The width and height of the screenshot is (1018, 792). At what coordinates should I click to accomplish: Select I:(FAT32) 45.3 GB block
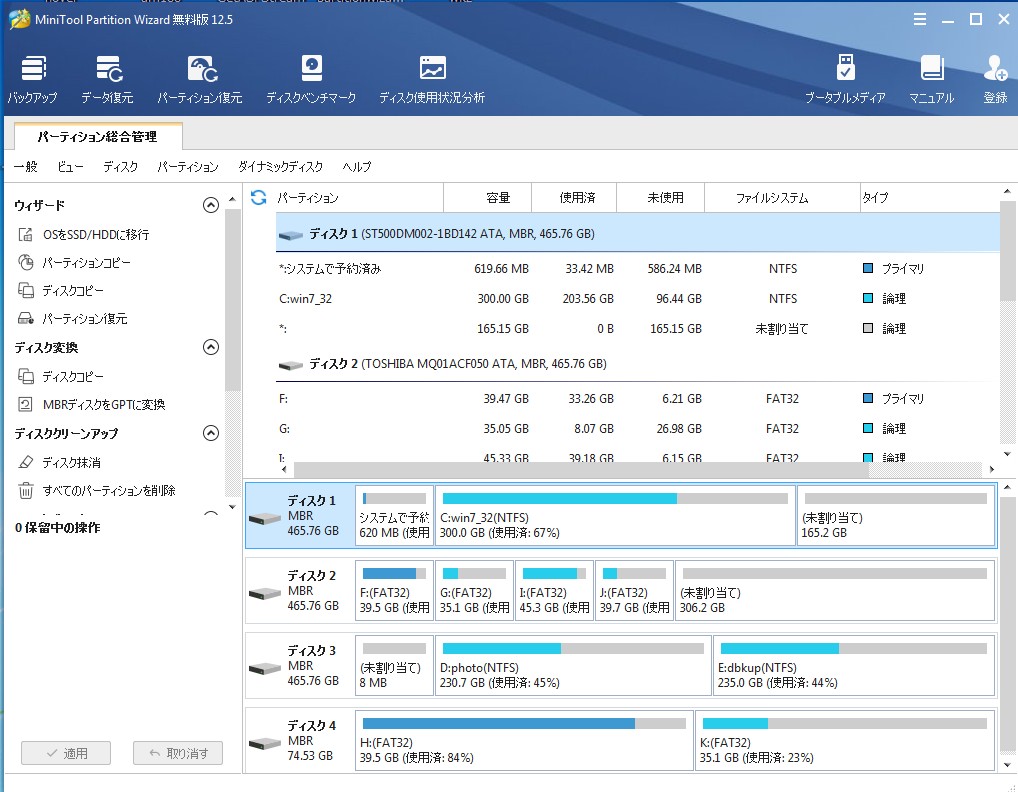point(554,591)
